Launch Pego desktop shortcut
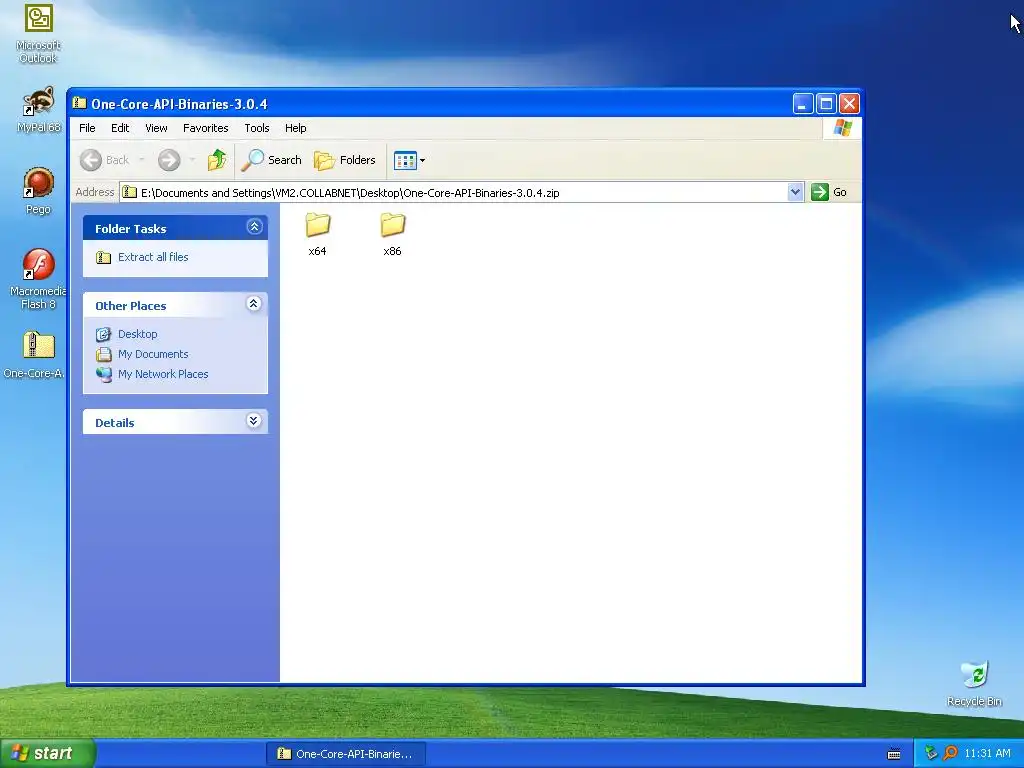 38,191
